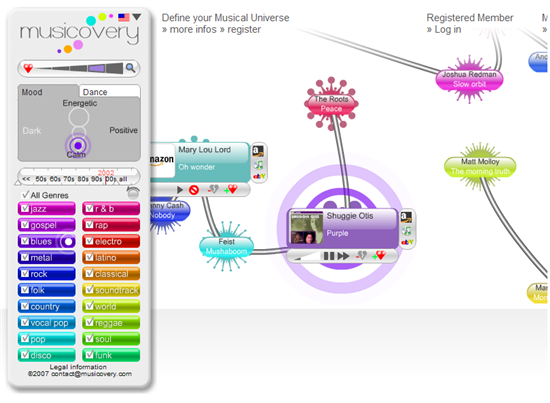
Task: Select Feist Mushaboom song node
Action: click(227, 247)
